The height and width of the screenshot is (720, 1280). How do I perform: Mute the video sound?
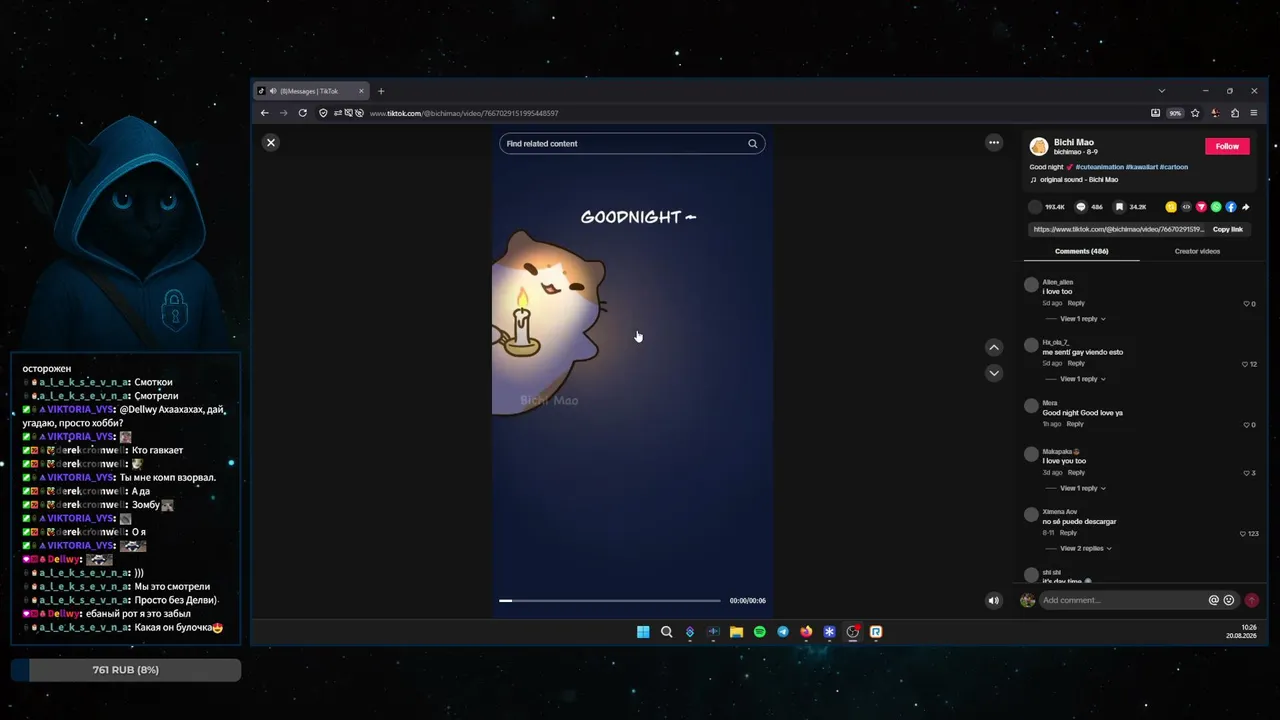993,601
